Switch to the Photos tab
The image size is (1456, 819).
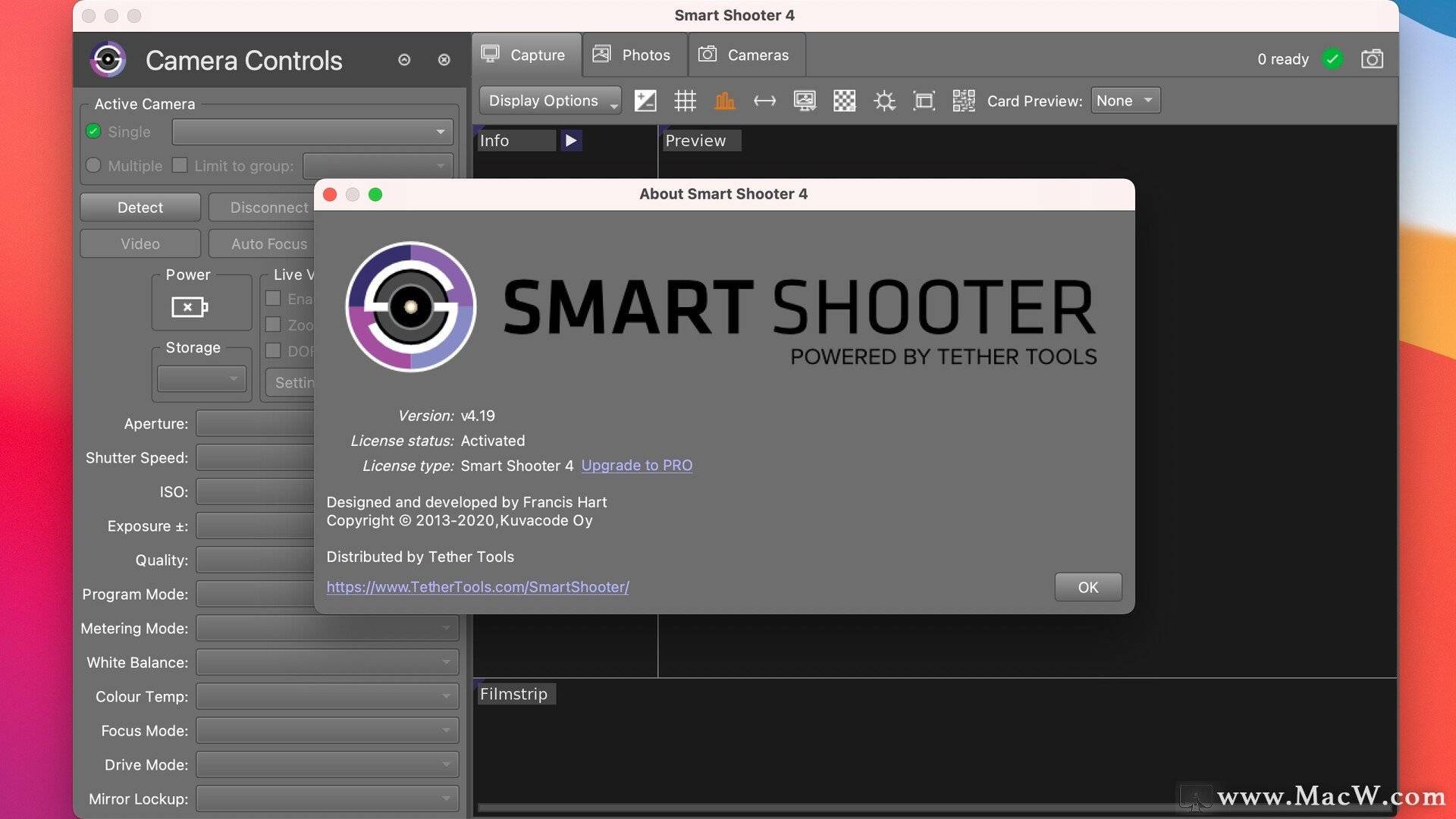(x=635, y=55)
